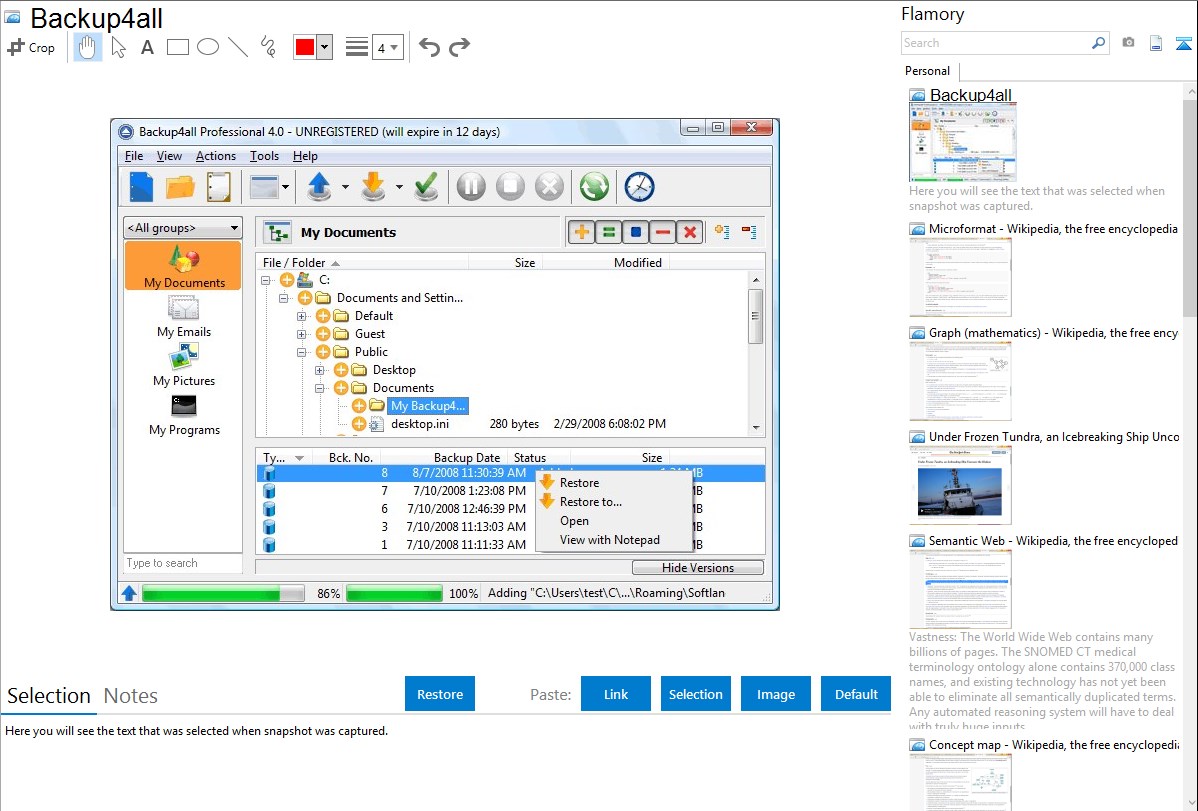Screen dimensions: 1198x811
Task: Switch to the Personal tab
Action: tap(927, 71)
